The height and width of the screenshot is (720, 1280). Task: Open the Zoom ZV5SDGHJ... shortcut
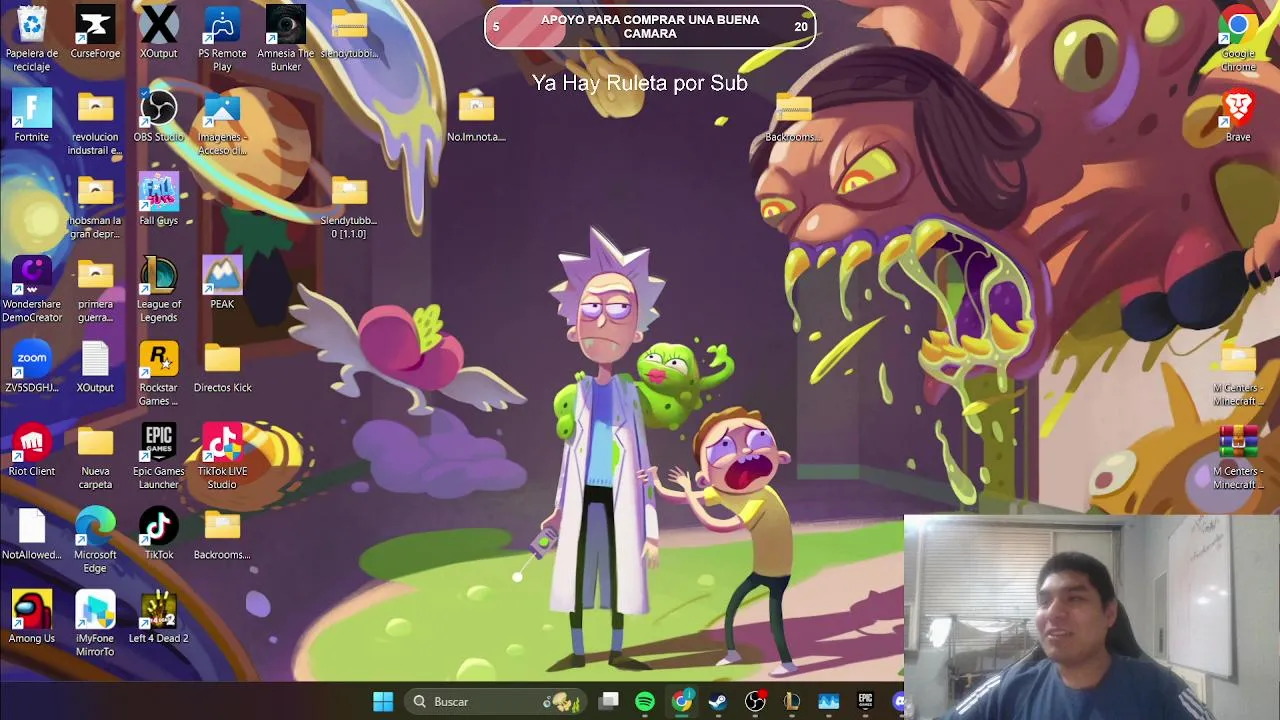[32, 367]
